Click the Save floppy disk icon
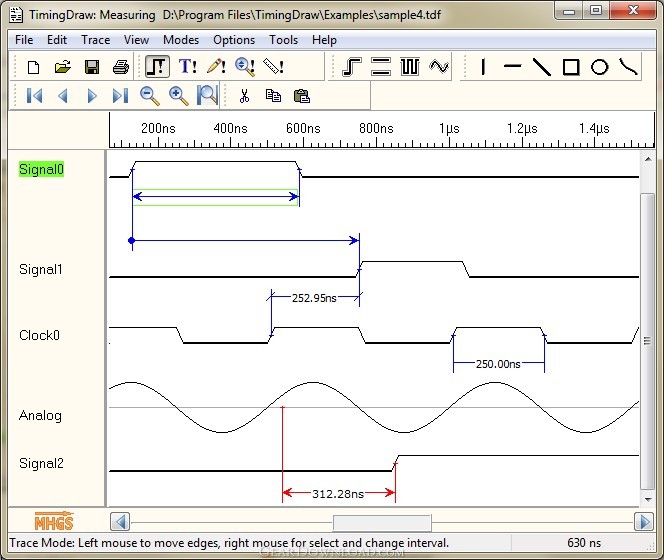Screen dimensions: 664x560 92,67
